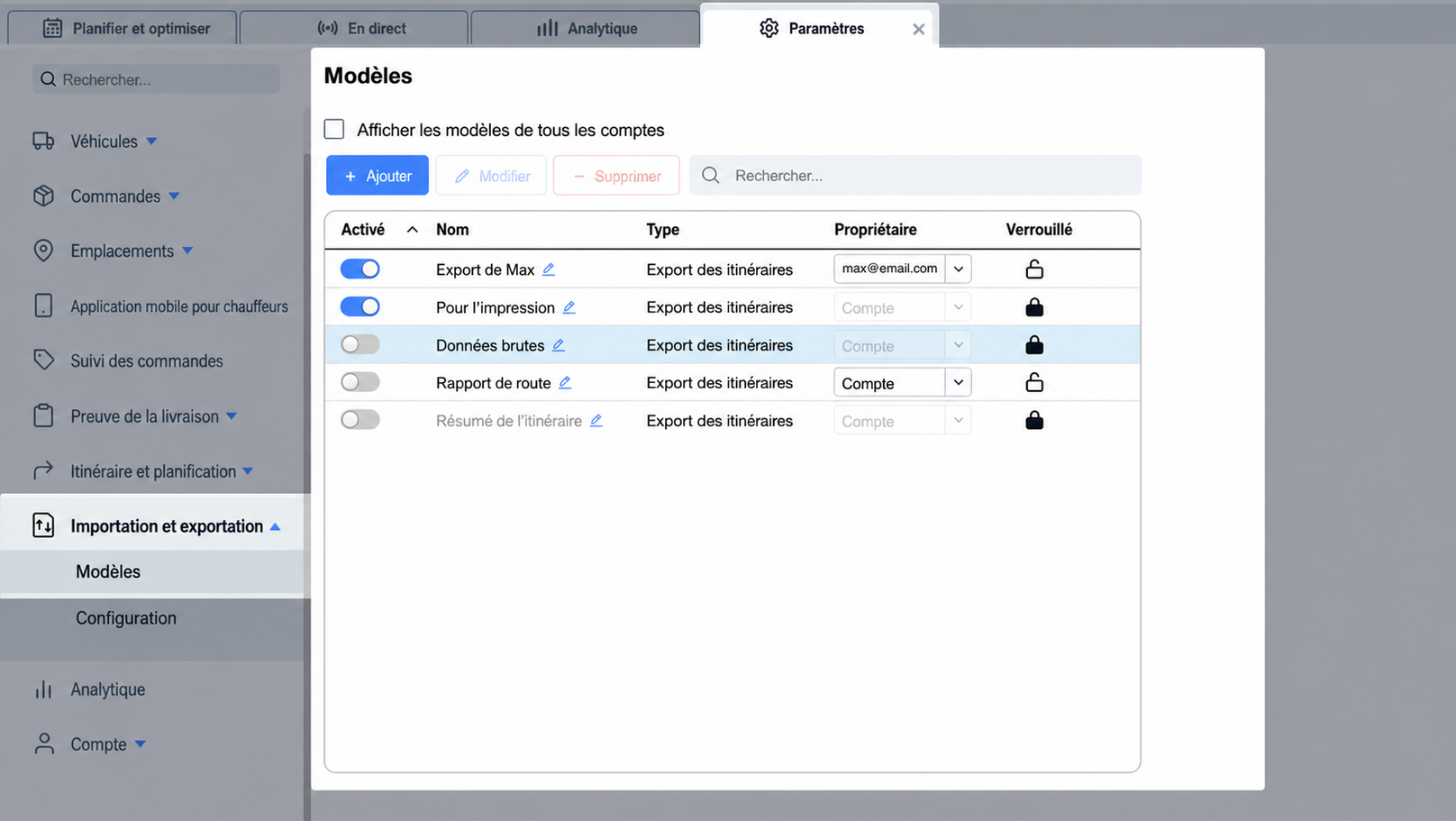This screenshot has height=821, width=1456.
Task: Click the magnifier icon in the sidebar search box
Action: tap(49, 79)
